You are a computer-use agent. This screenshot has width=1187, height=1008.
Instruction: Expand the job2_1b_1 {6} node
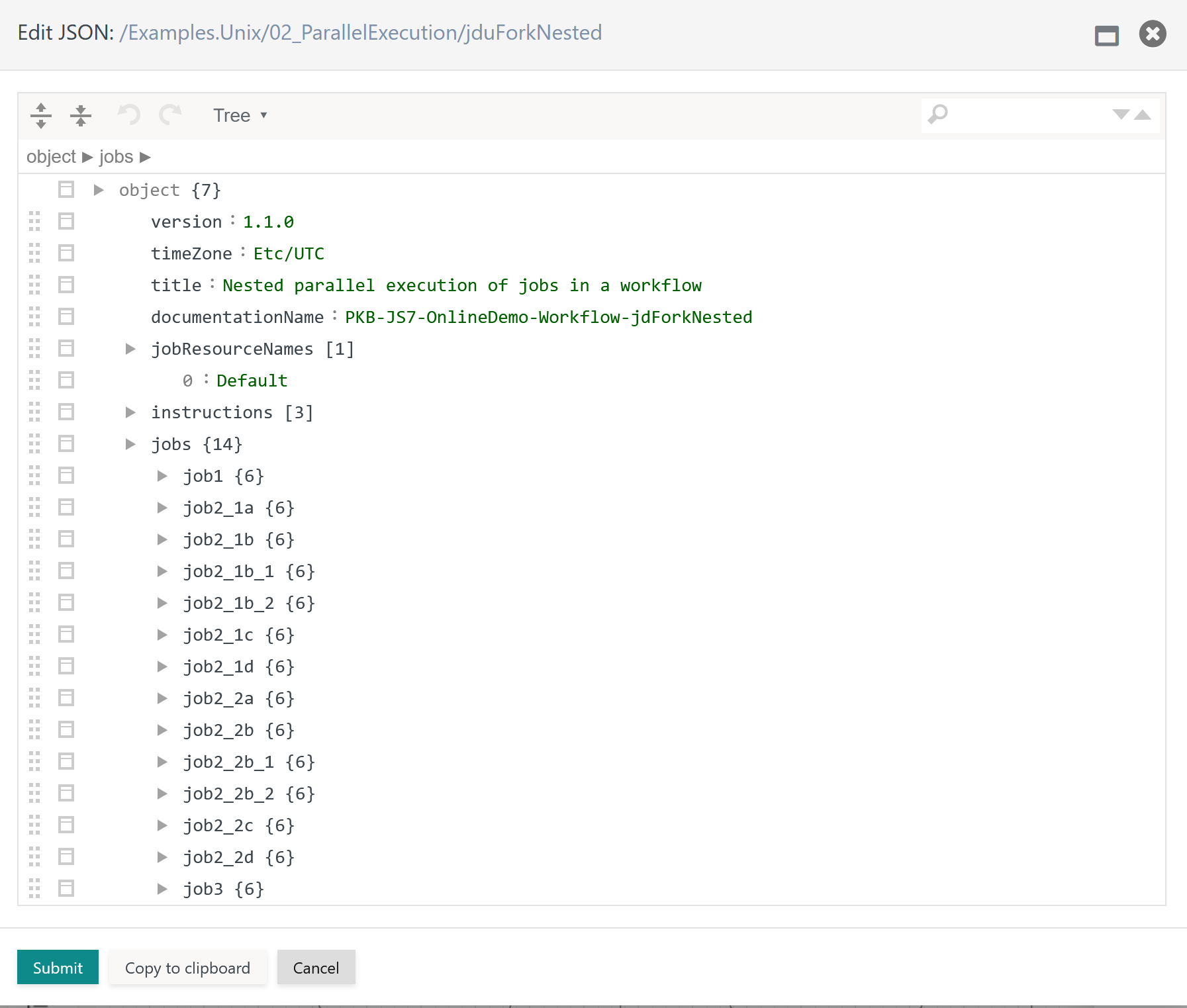tap(162, 571)
